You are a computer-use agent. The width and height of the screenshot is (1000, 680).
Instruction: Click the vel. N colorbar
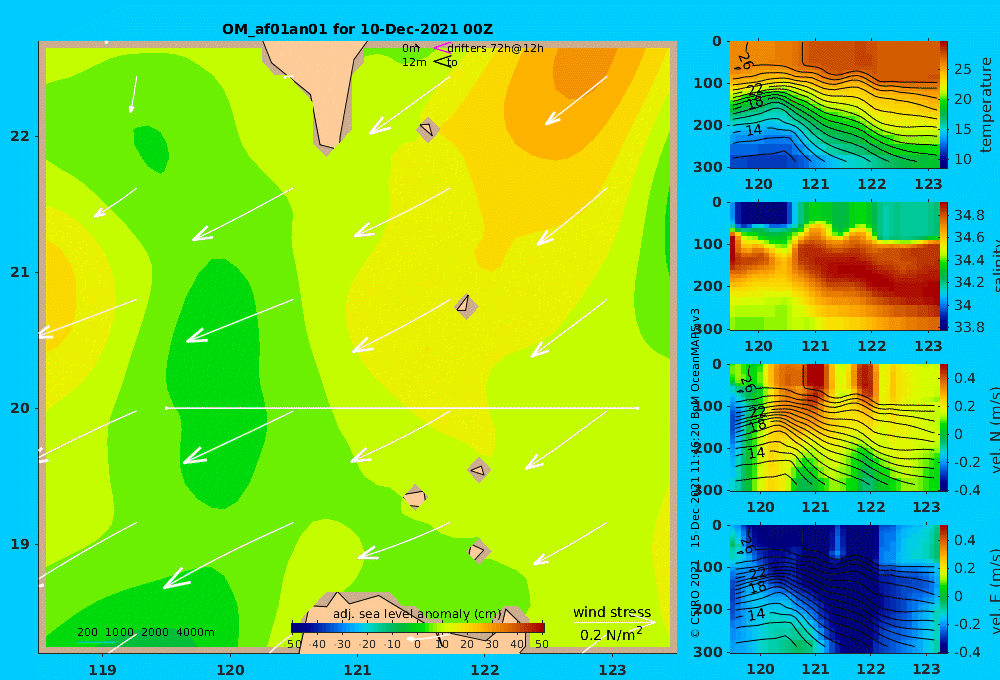click(944, 427)
